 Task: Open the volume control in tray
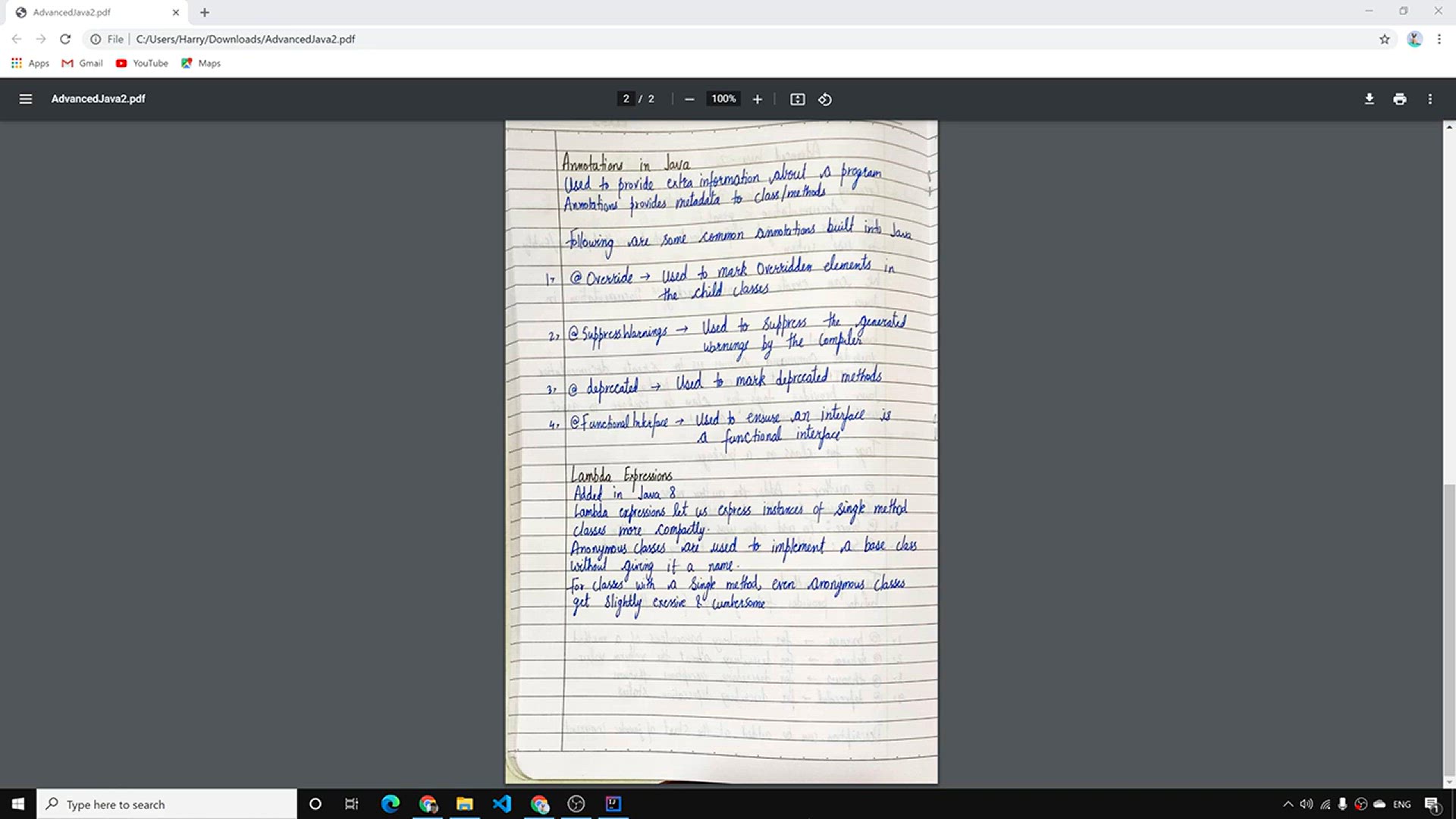(x=1306, y=804)
